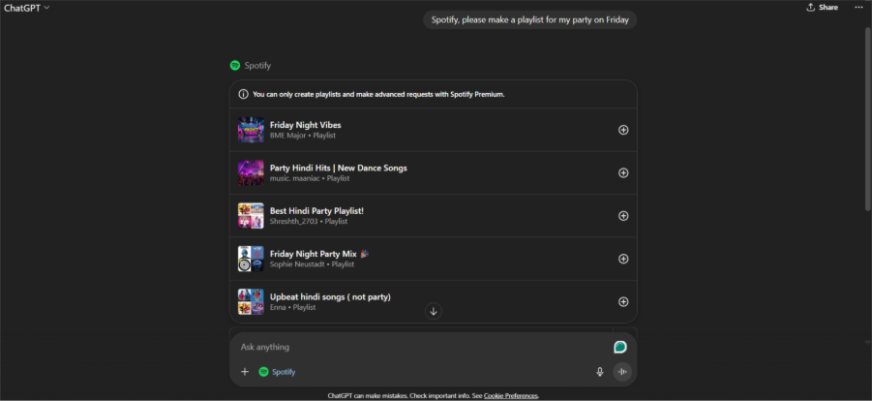Open the three-dots more options menu
Viewport: 872px width, 401px height.
tap(858, 7)
